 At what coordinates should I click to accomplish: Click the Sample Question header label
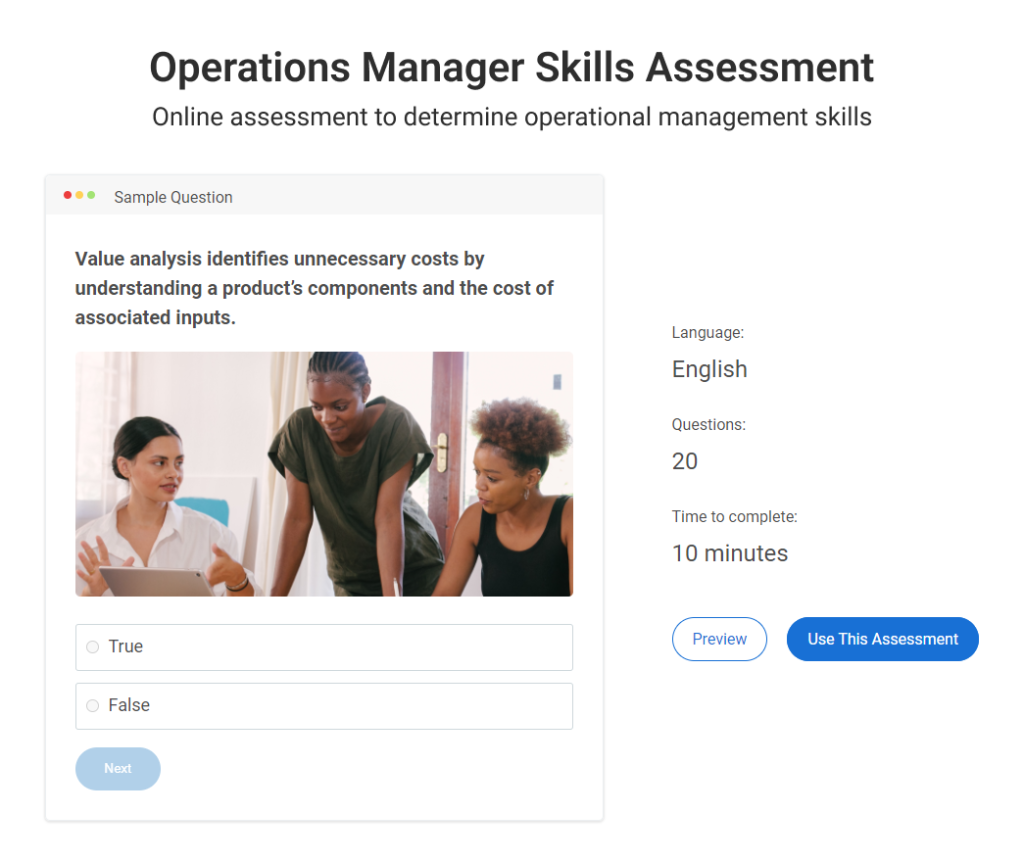pyautogui.click(x=173, y=197)
